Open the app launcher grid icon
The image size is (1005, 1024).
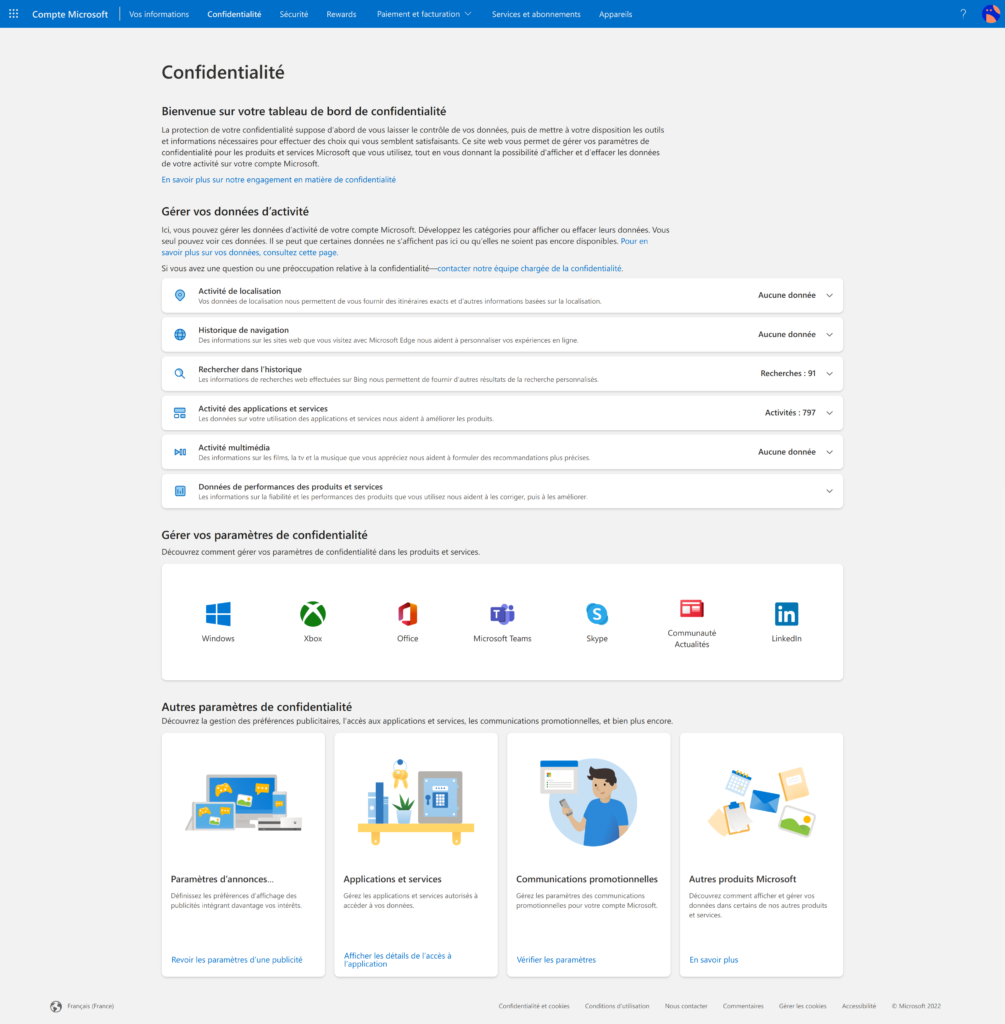click(13, 14)
